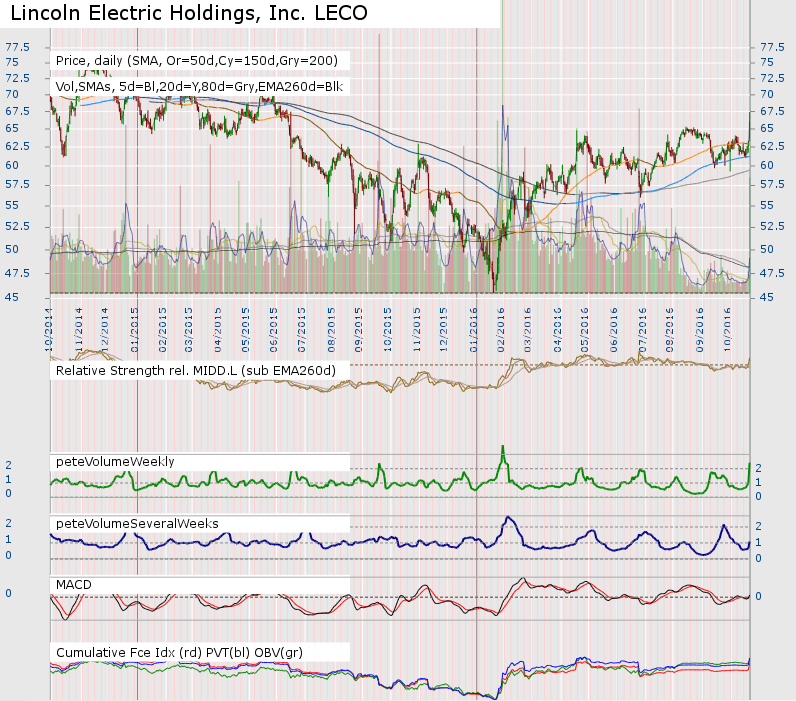
Task: Pick the 05/2015 date label
Action: coord(246,329)
